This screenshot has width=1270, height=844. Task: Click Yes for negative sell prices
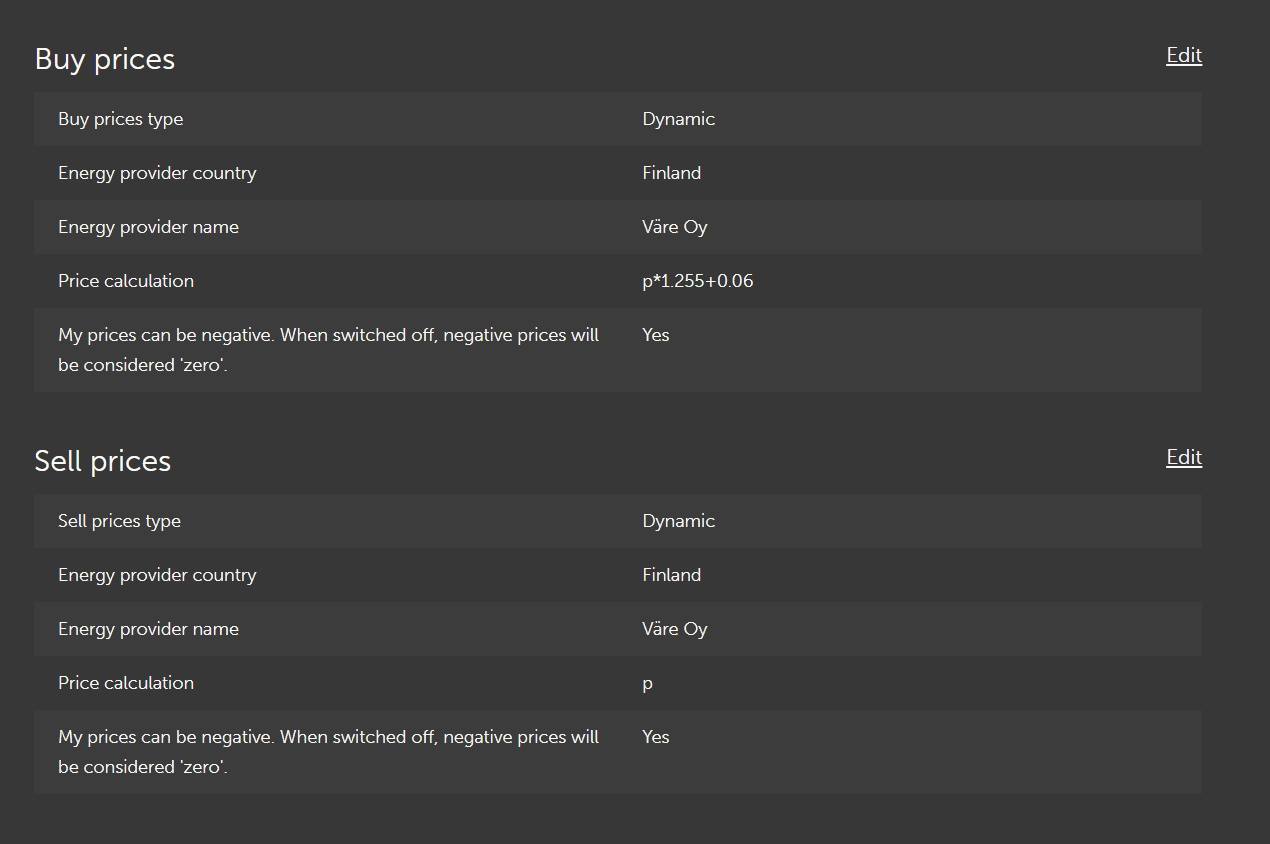click(x=656, y=737)
